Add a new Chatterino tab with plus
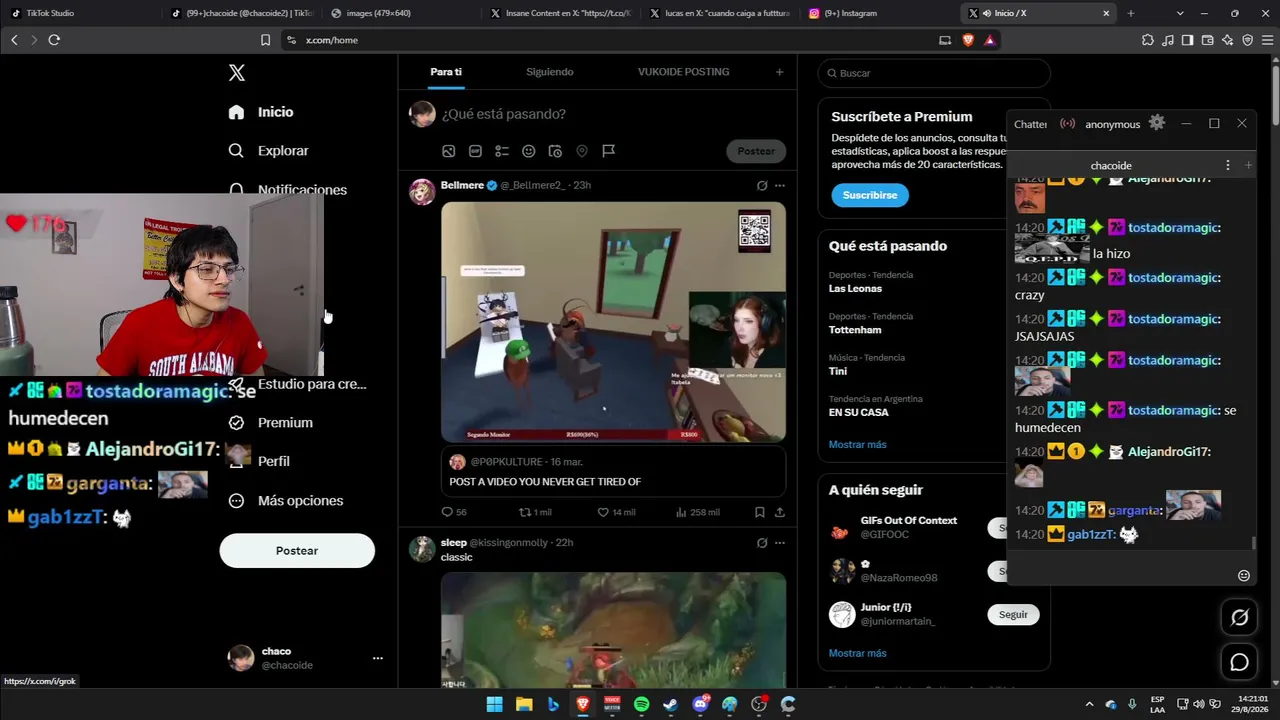1280x720 pixels. click(x=1248, y=165)
